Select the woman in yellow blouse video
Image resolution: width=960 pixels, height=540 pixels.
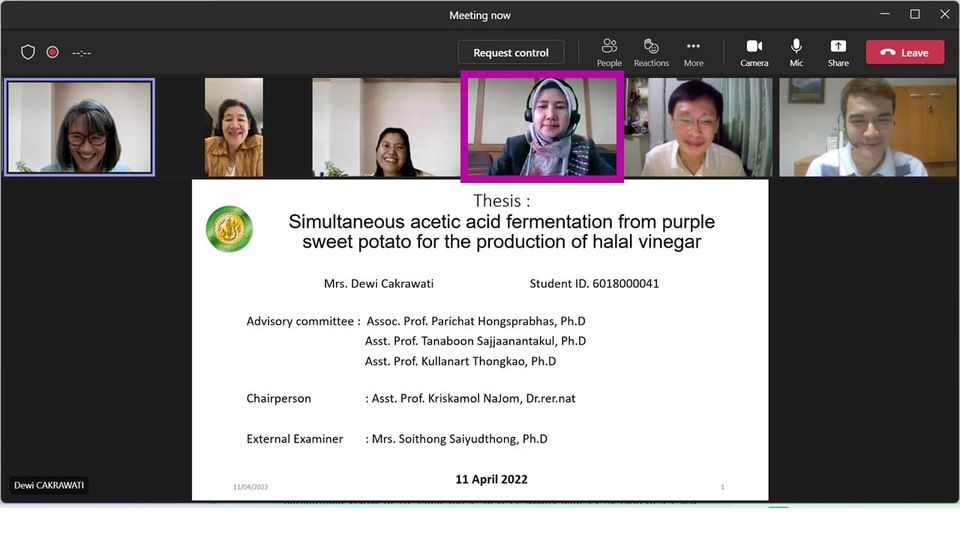tap(234, 127)
